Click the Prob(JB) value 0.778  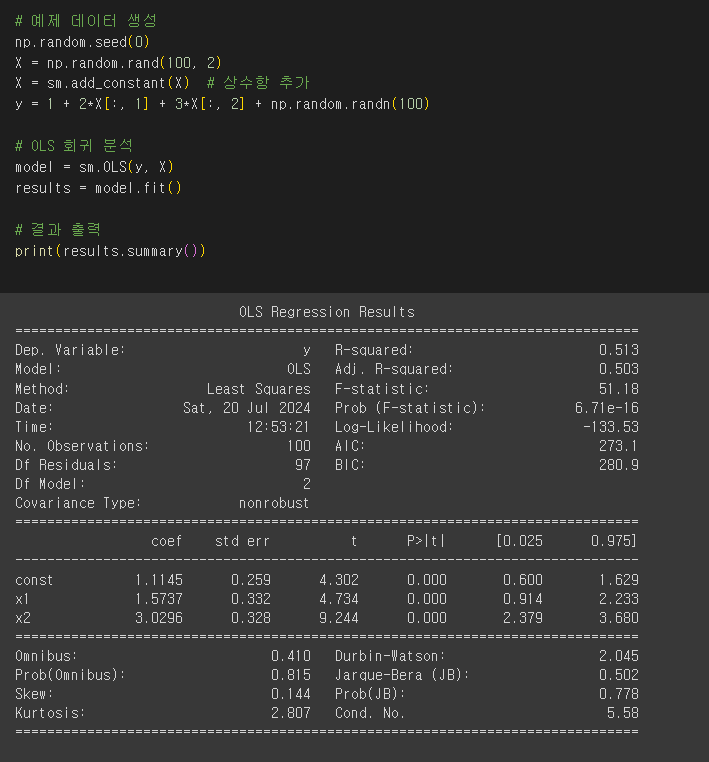619,694
